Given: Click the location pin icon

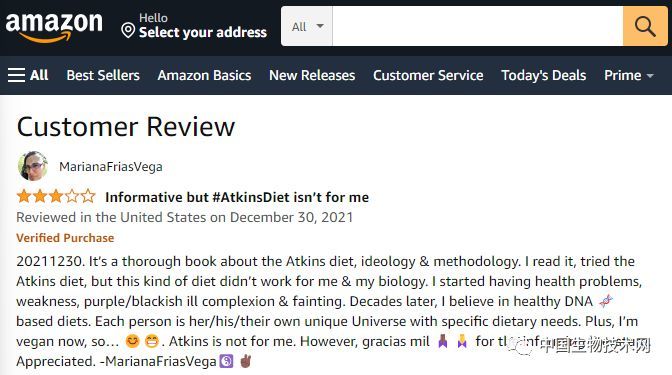Looking at the screenshot, I should pos(128,30).
